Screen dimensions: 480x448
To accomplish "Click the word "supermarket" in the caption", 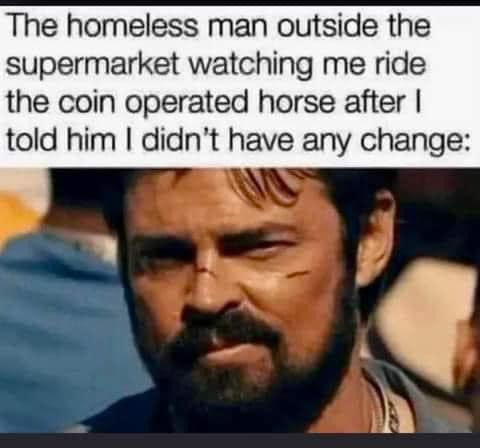I will (94, 66).
